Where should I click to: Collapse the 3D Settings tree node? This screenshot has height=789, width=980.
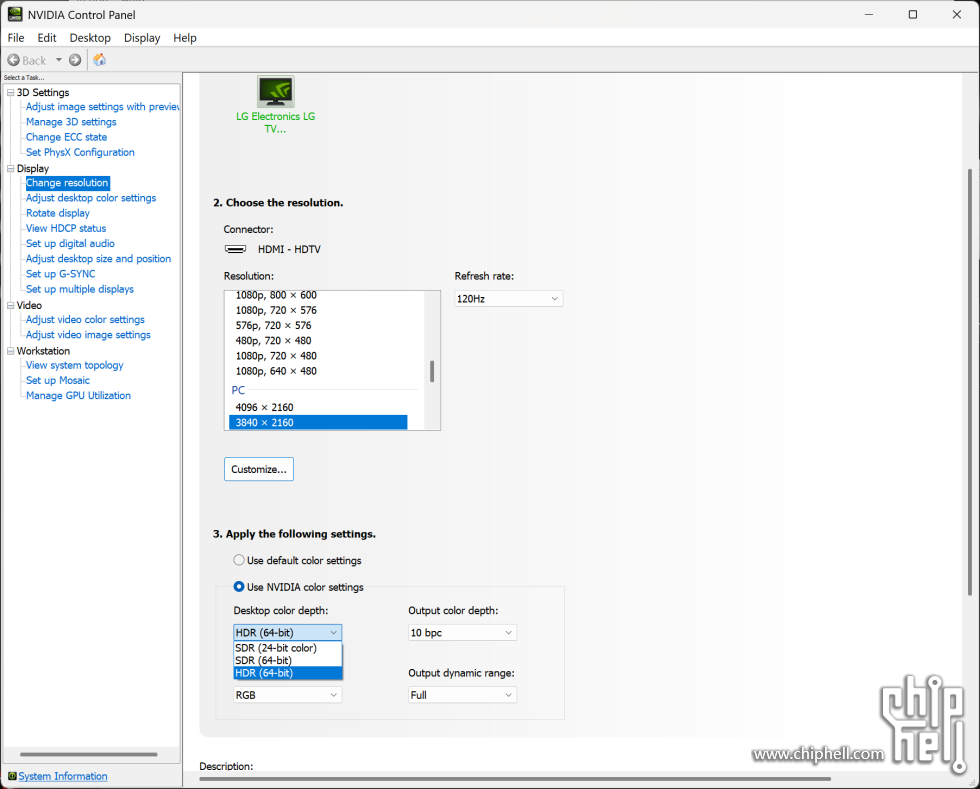10,93
